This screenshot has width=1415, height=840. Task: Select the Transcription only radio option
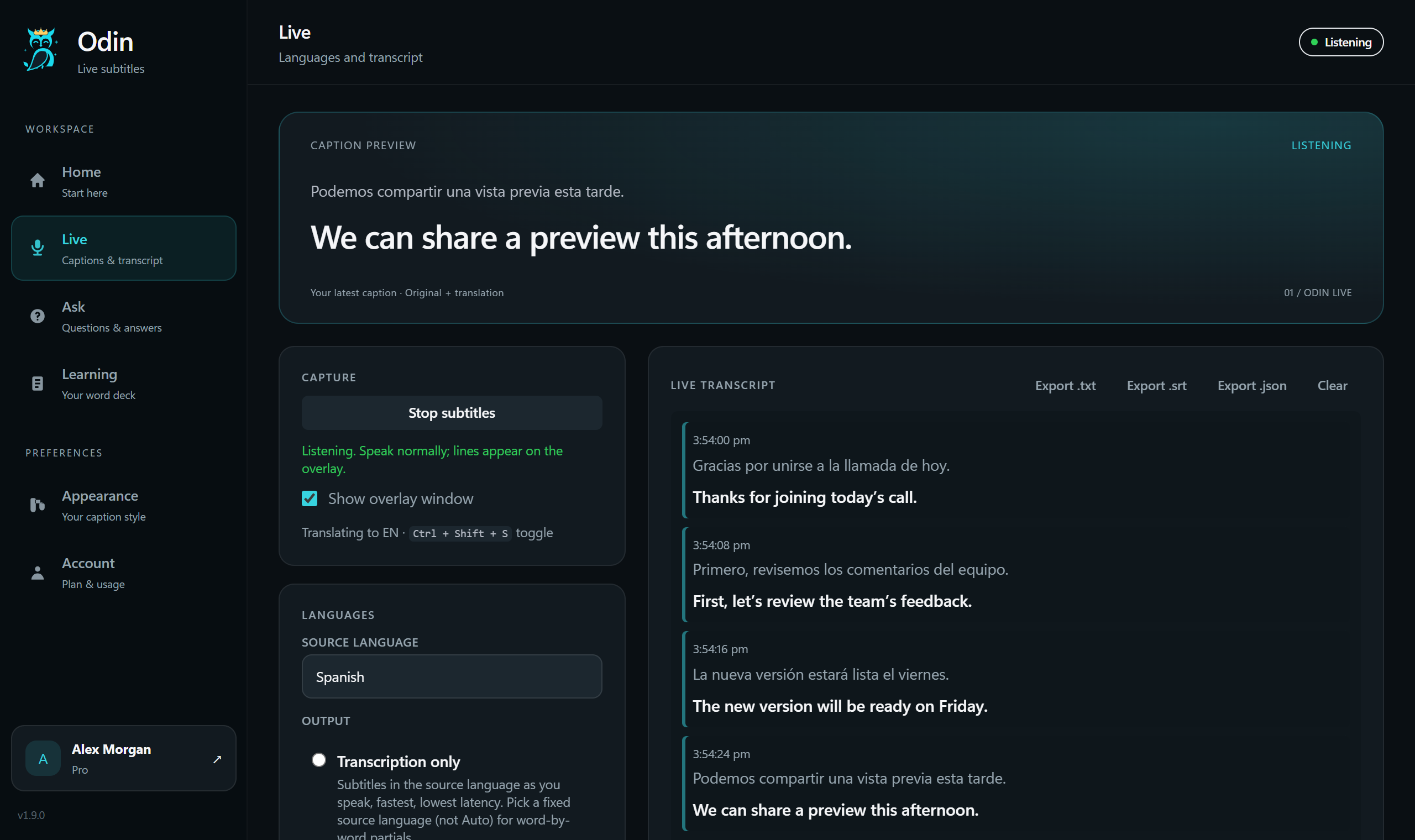coord(319,760)
